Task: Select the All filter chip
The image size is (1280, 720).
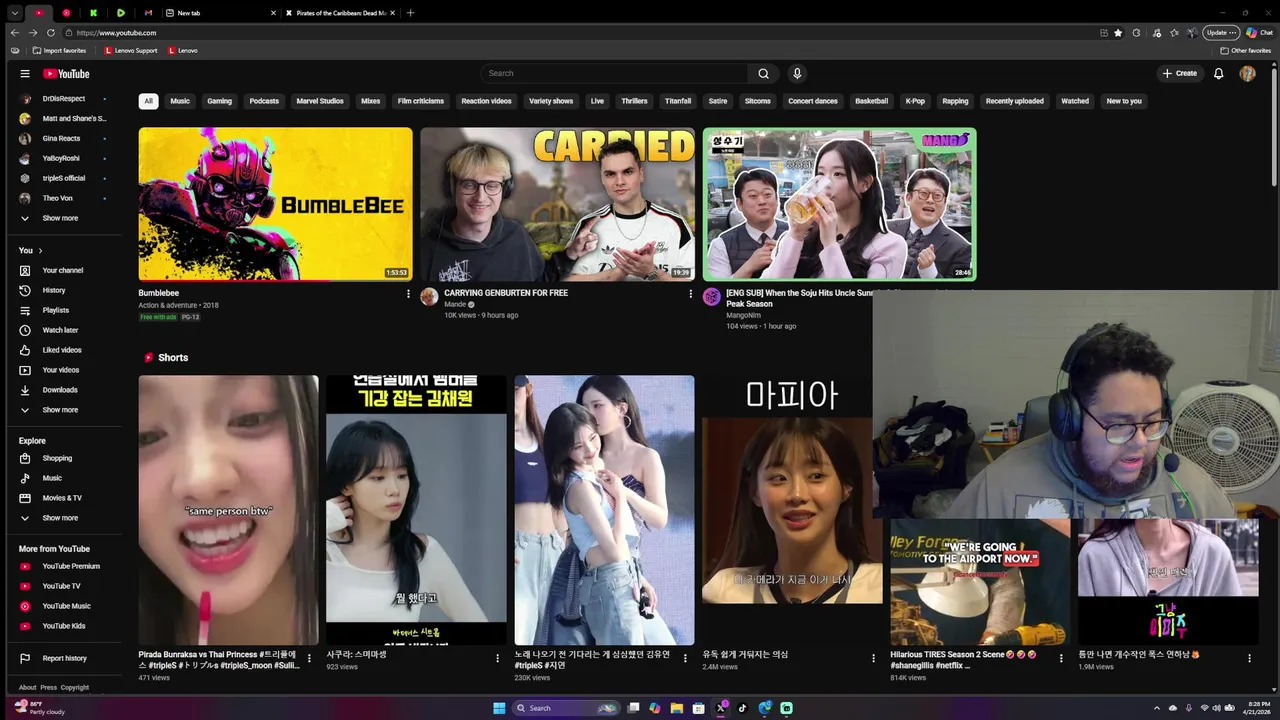Action: pyautogui.click(x=148, y=101)
